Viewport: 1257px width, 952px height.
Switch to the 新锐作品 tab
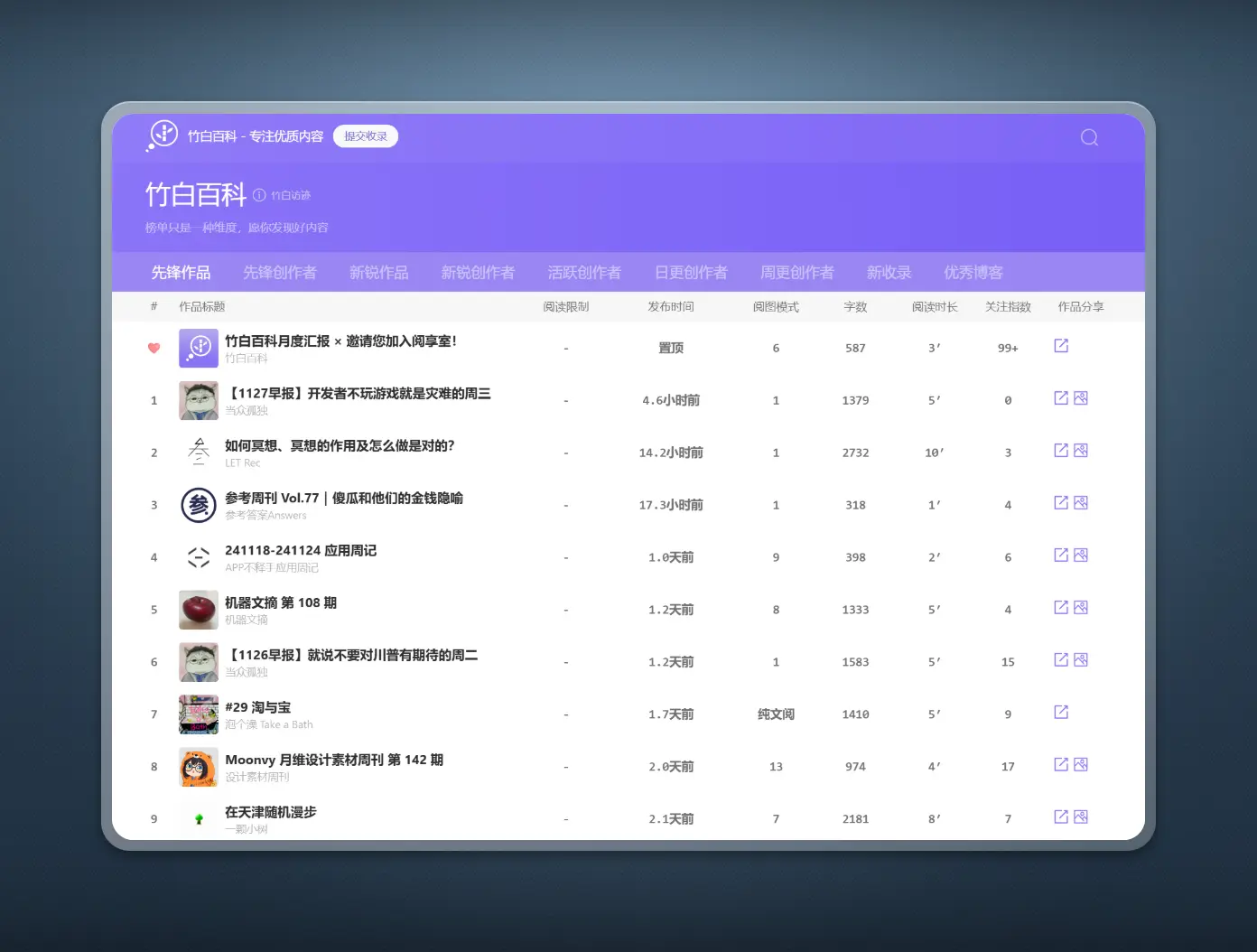pyautogui.click(x=378, y=273)
